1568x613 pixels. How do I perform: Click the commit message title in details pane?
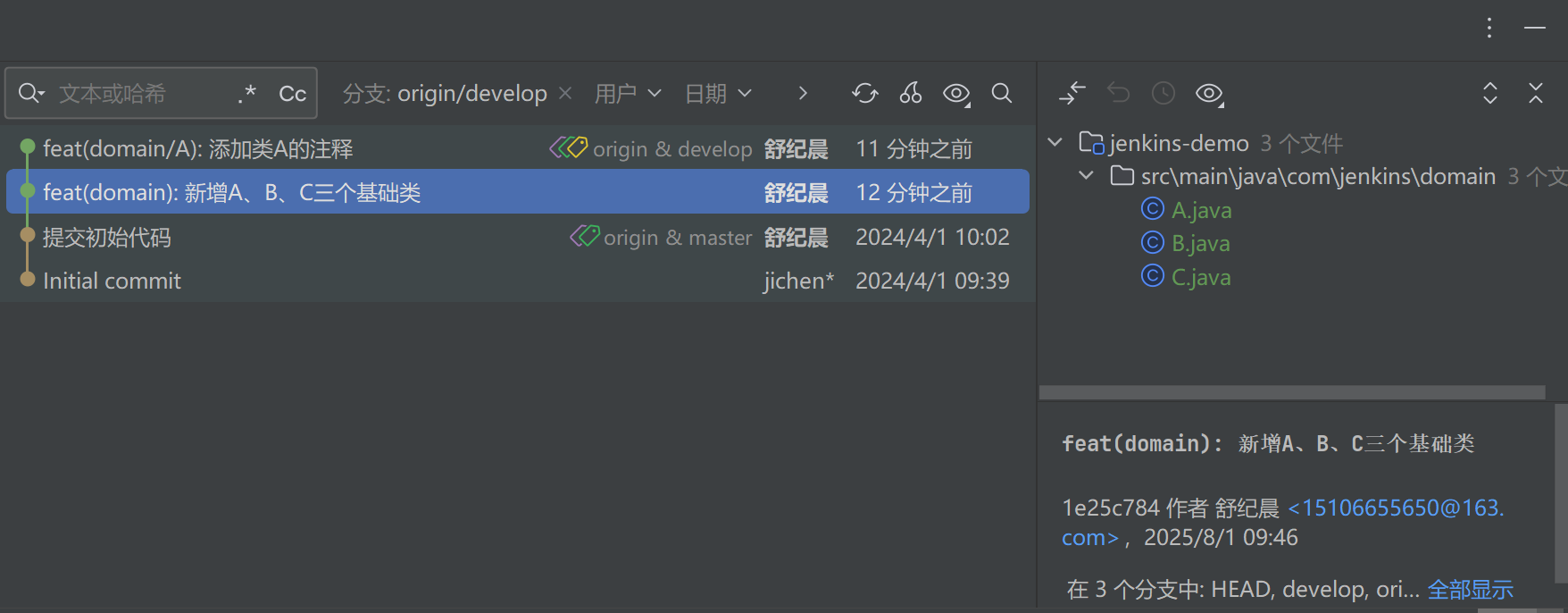(1268, 443)
